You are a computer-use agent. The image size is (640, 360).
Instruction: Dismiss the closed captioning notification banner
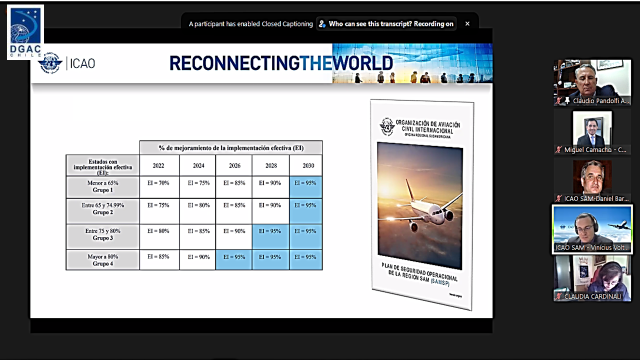click(x=467, y=24)
